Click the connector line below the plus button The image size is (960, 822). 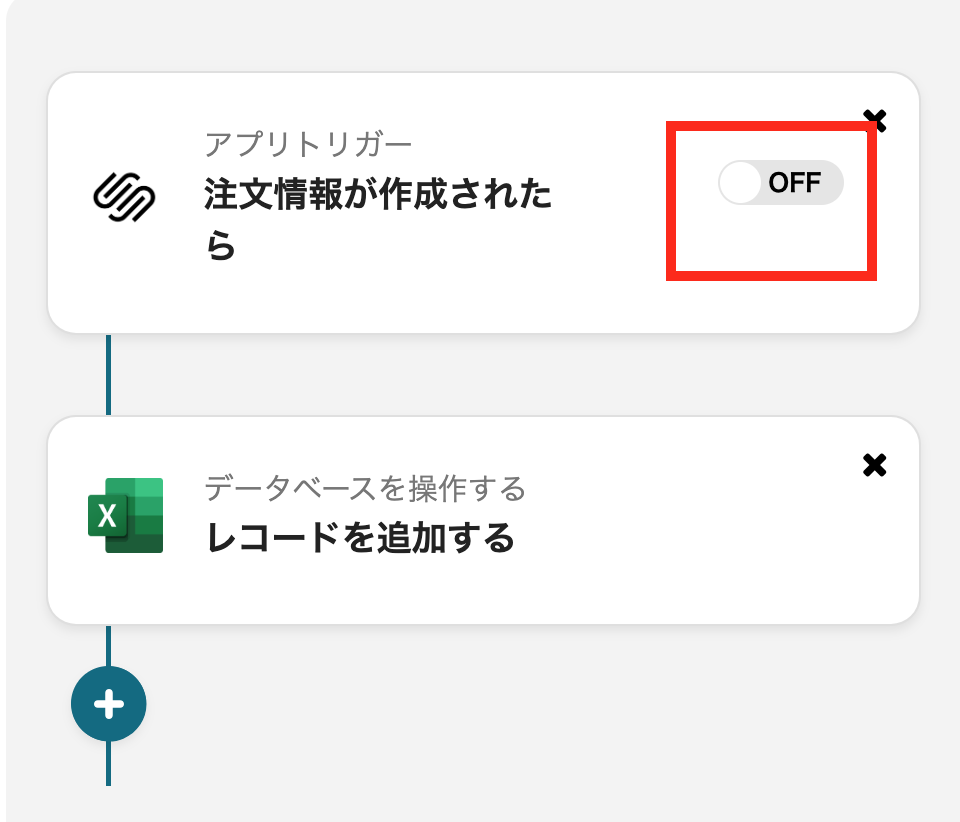coord(108,764)
